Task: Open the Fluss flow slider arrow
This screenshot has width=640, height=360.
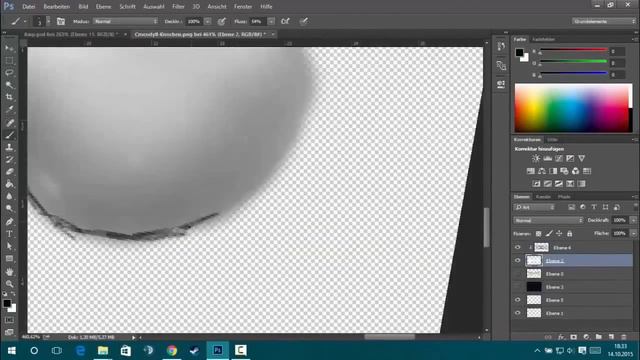Action: [271, 21]
